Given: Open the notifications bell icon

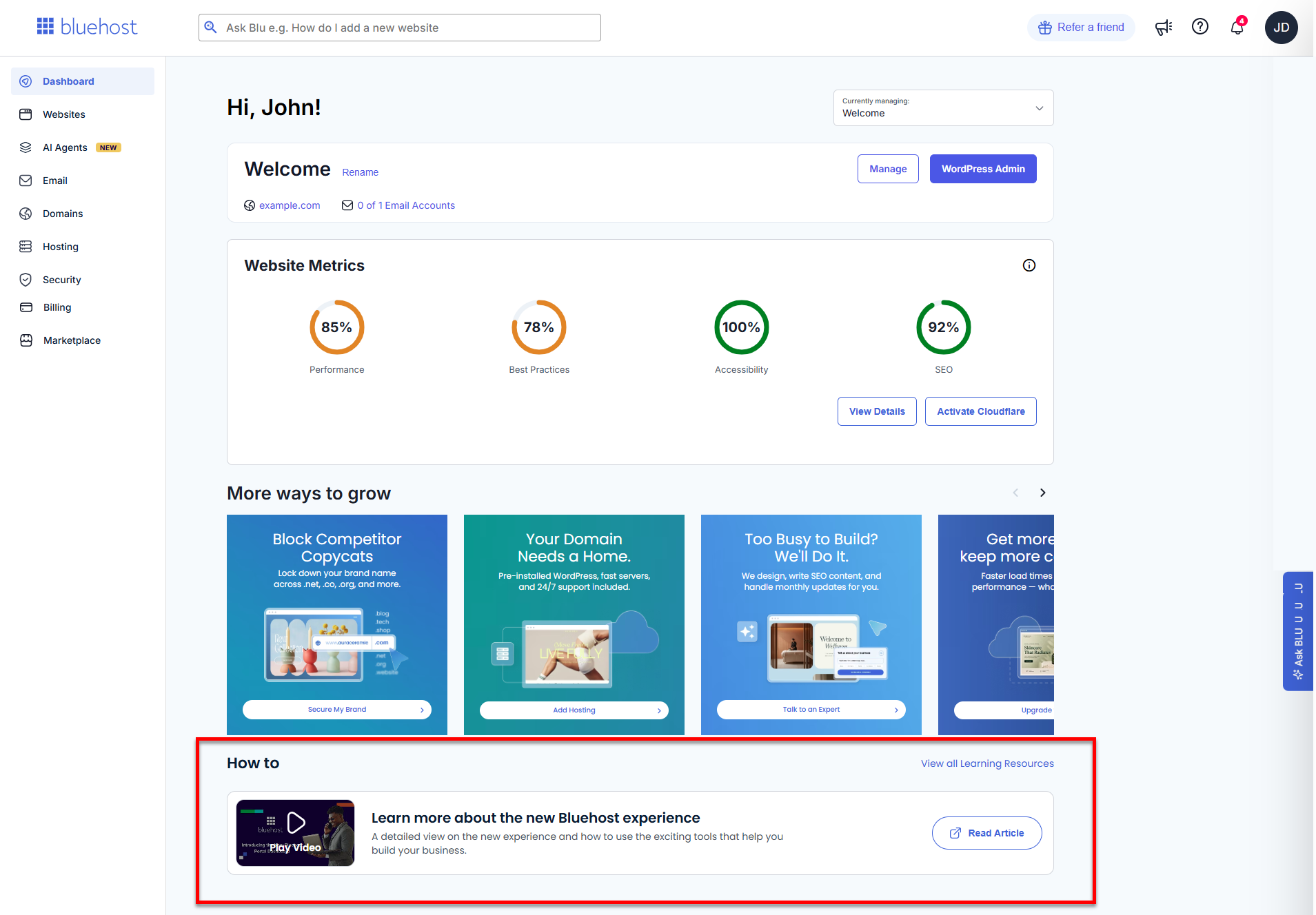Looking at the screenshot, I should (x=1237, y=27).
